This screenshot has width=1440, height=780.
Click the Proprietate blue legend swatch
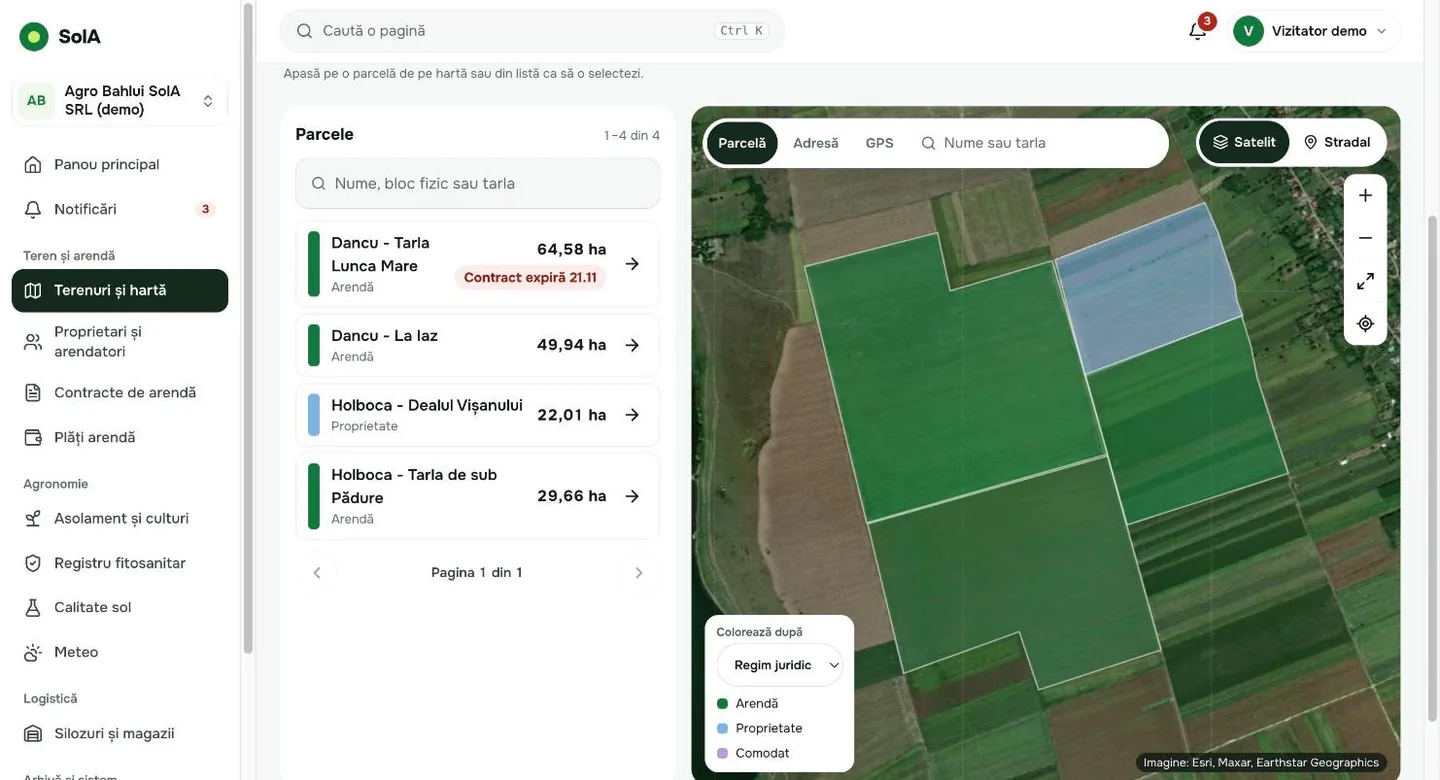[722, 729]
